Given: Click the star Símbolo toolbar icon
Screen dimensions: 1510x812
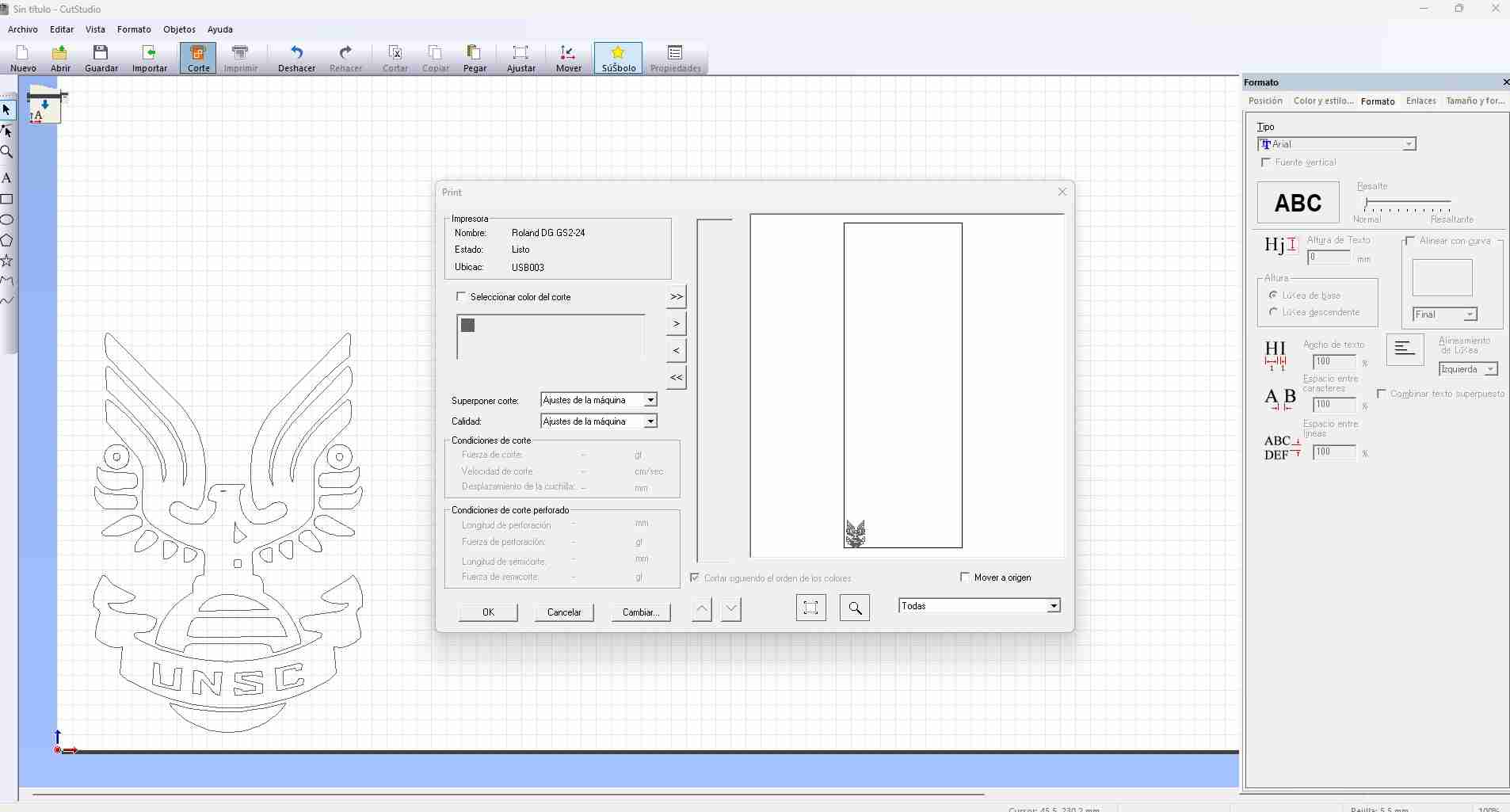Looking at the screenshot, I should pyautogui.click(x=618, y=59).
